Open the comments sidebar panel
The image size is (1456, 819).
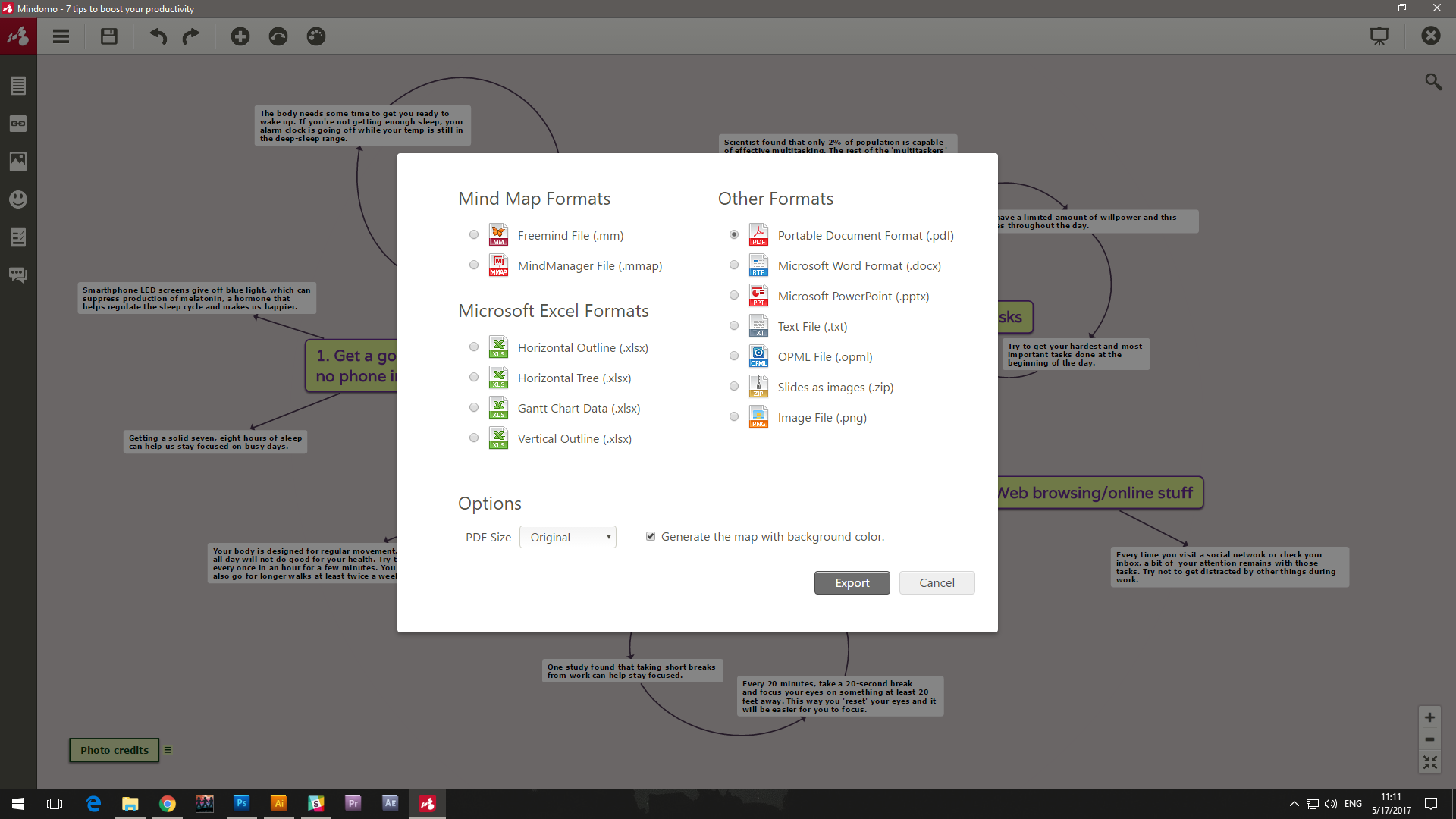[18, 275]
